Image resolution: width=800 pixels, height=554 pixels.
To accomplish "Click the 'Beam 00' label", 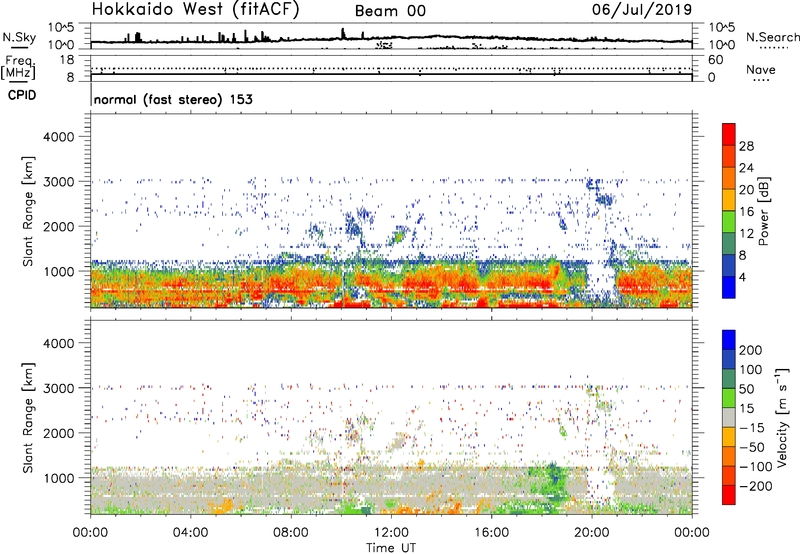I will (390, 11).
